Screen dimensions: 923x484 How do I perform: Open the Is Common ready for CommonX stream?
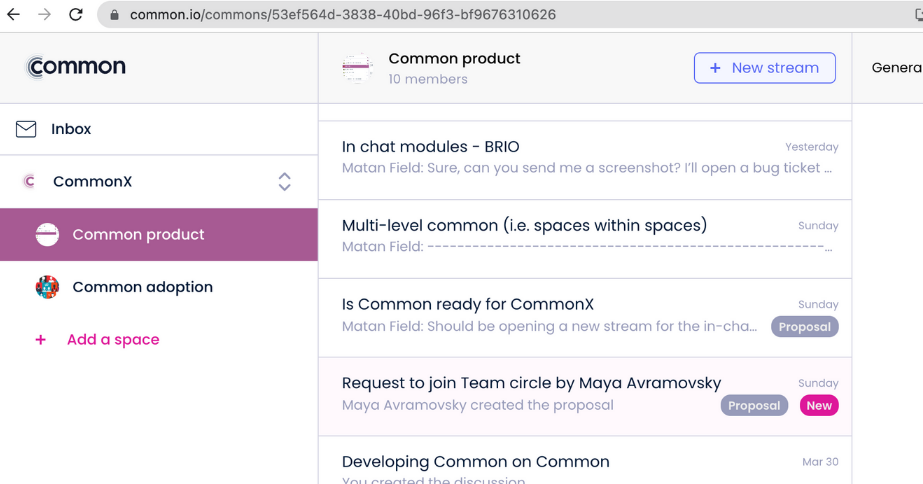coord(585,318)
